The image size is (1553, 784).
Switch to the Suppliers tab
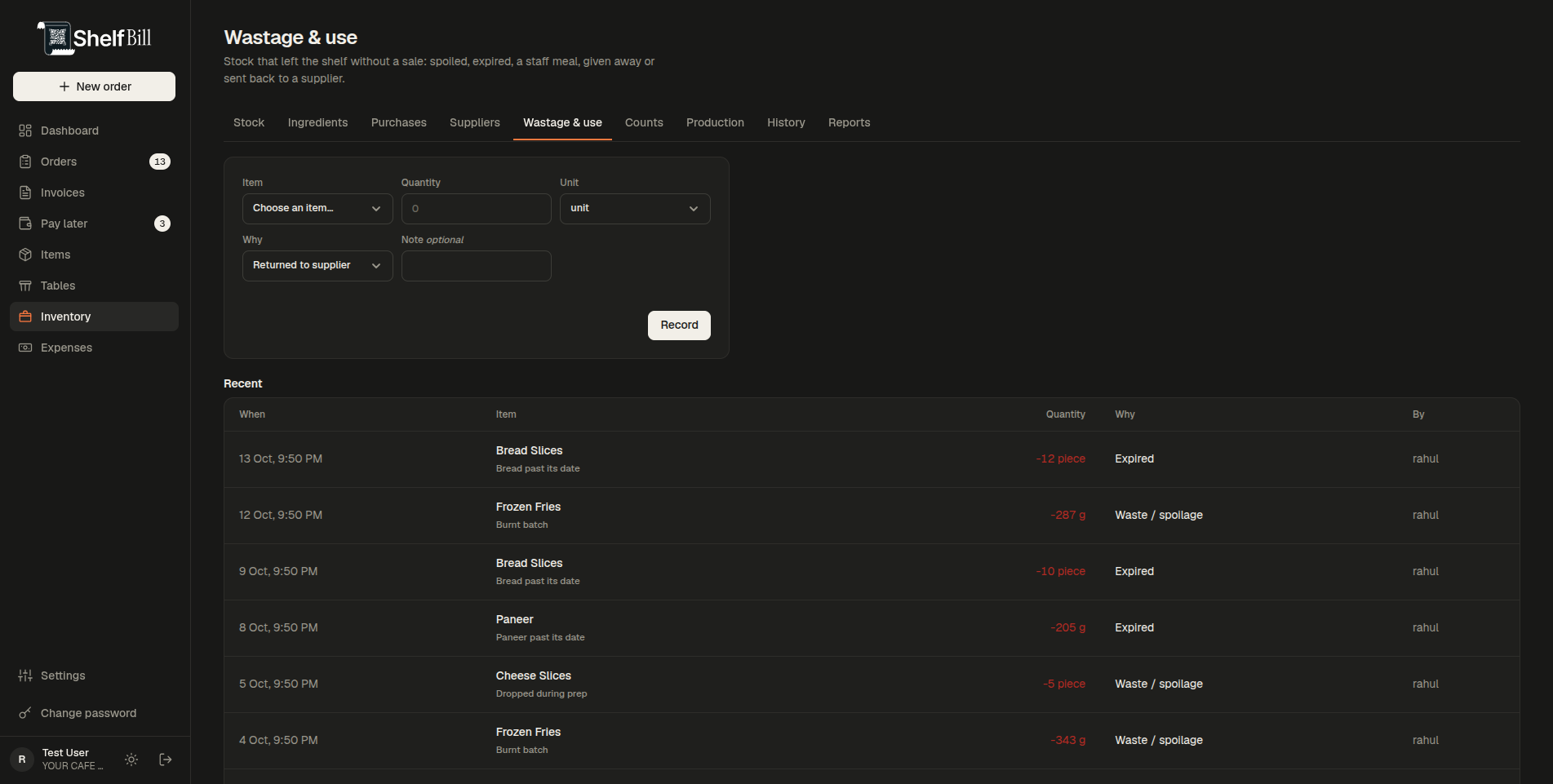coord(475,122)
